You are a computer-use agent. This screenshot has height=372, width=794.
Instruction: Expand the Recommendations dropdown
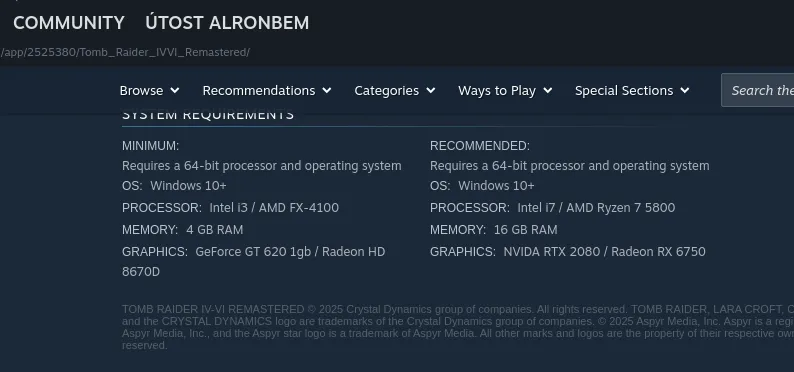coord(267,91)
